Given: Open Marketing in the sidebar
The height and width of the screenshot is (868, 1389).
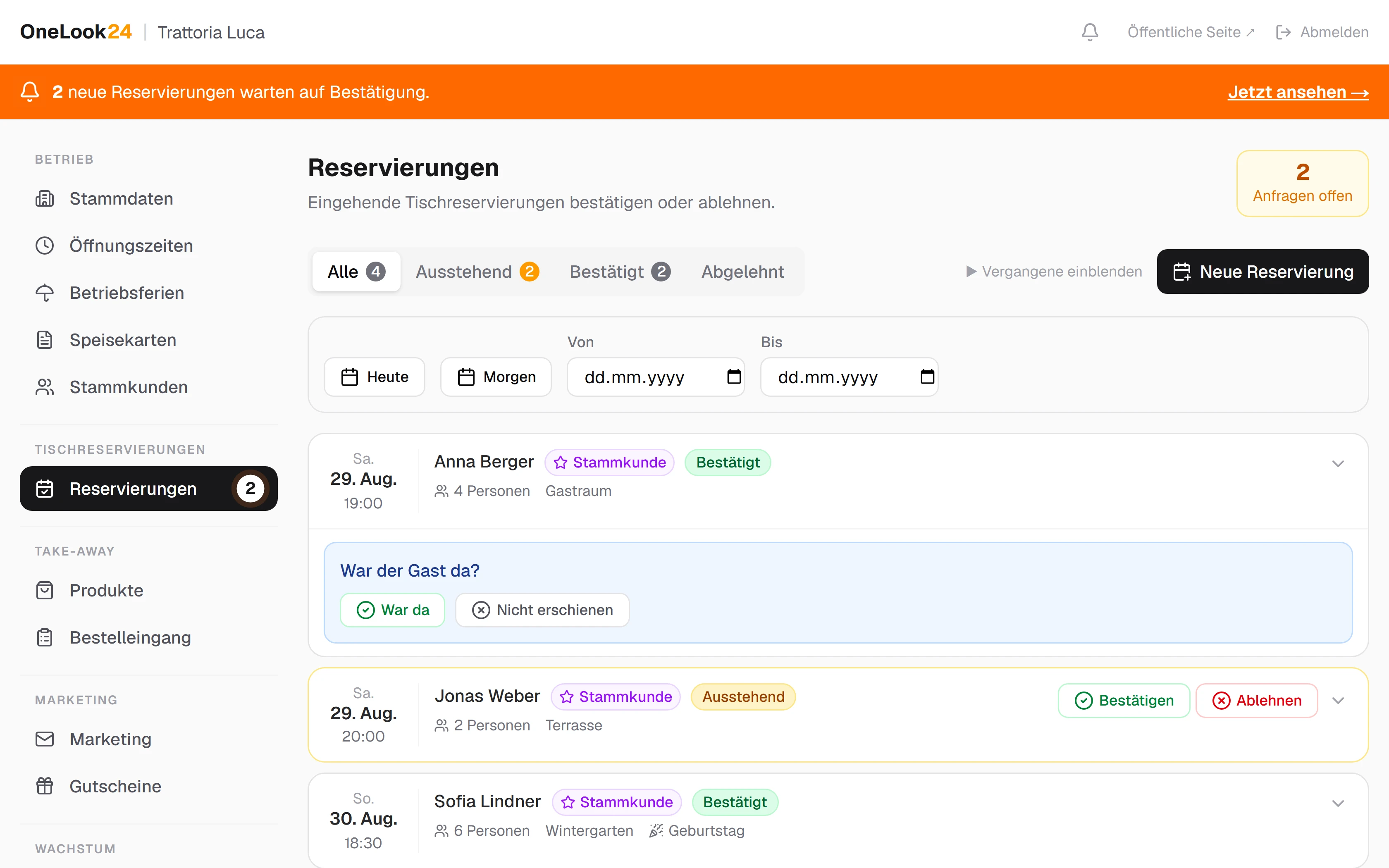Looking at the screenshot, I should (x=149, y=739).
